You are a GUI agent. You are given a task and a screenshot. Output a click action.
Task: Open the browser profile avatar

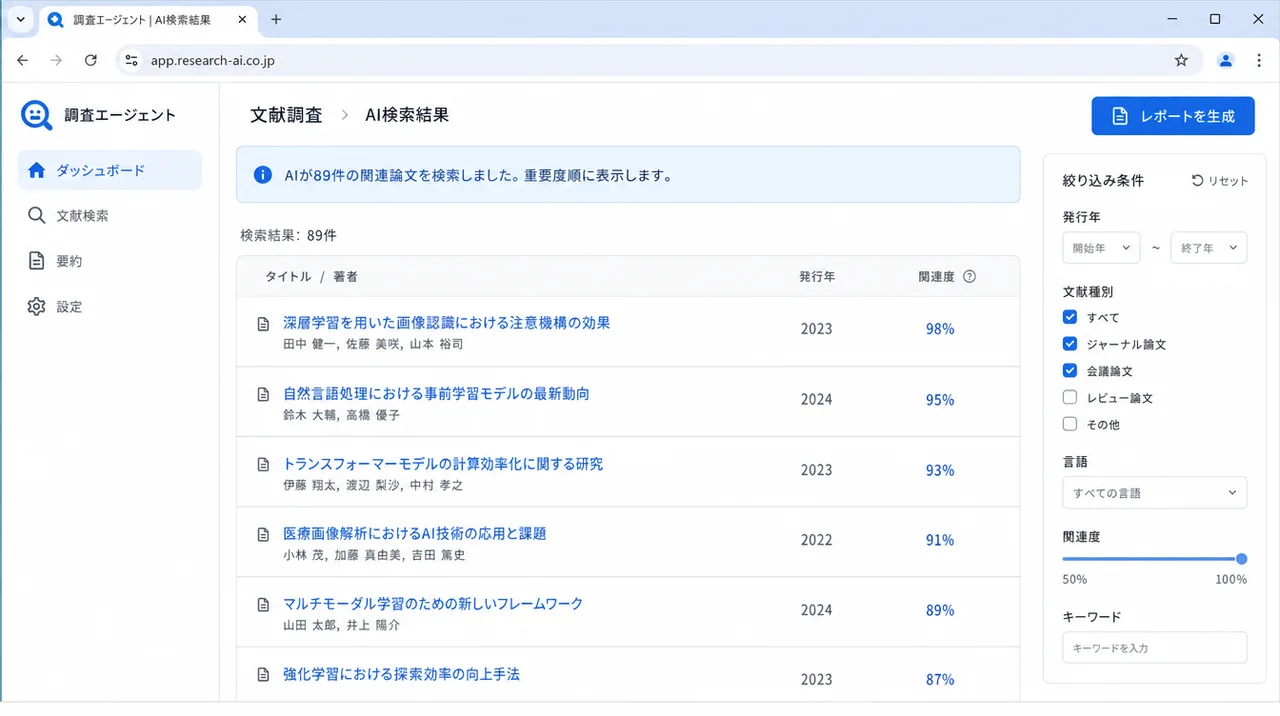click(x=1225, y=60)
